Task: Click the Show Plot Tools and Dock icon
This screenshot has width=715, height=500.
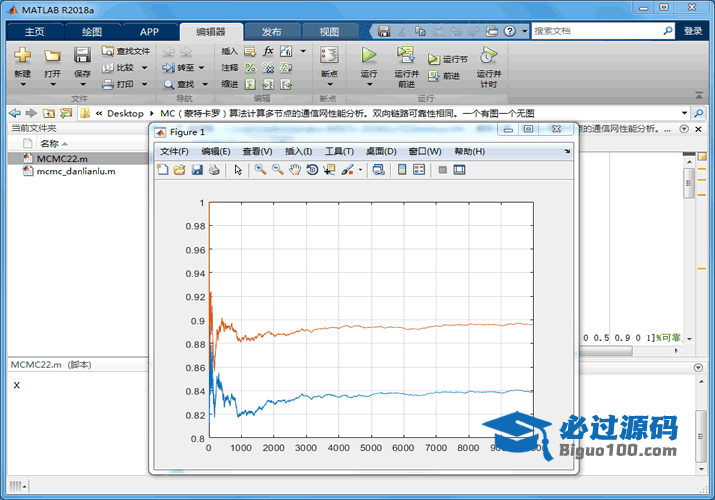Action: (x=459, y=170)
